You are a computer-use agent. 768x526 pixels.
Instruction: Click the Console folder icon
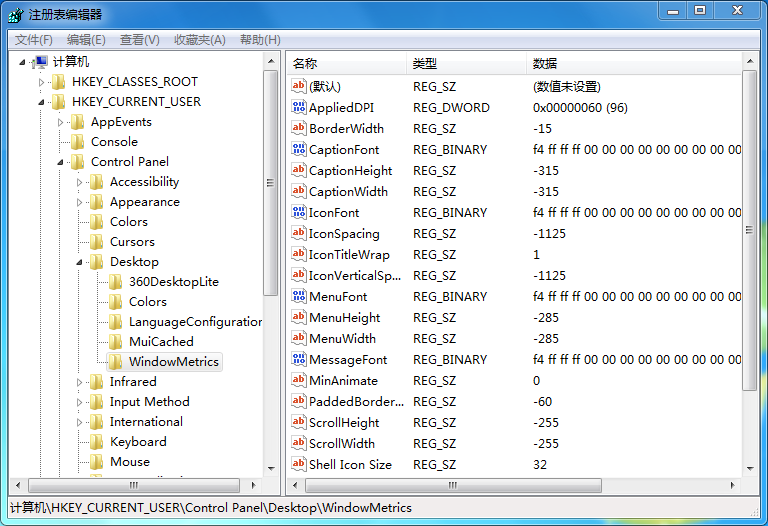coord(77,142)
